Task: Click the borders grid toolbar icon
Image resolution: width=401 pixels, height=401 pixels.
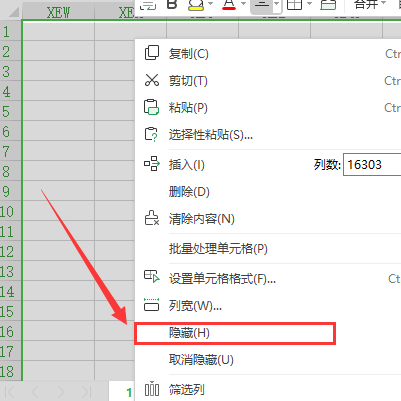Action: (x=294, y=4)
